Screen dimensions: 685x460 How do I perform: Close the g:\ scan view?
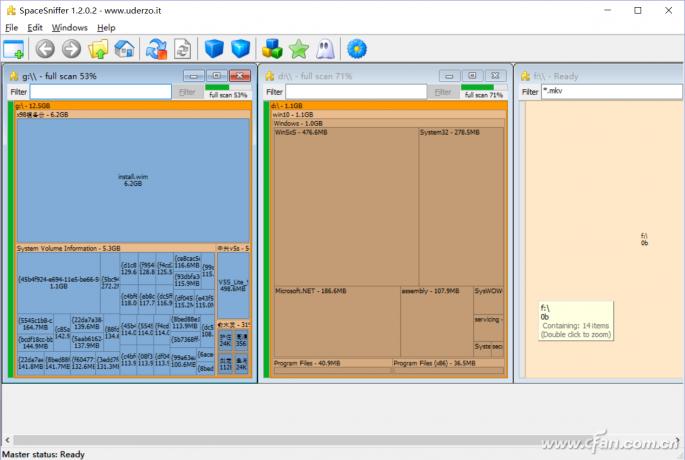point(240,76)
